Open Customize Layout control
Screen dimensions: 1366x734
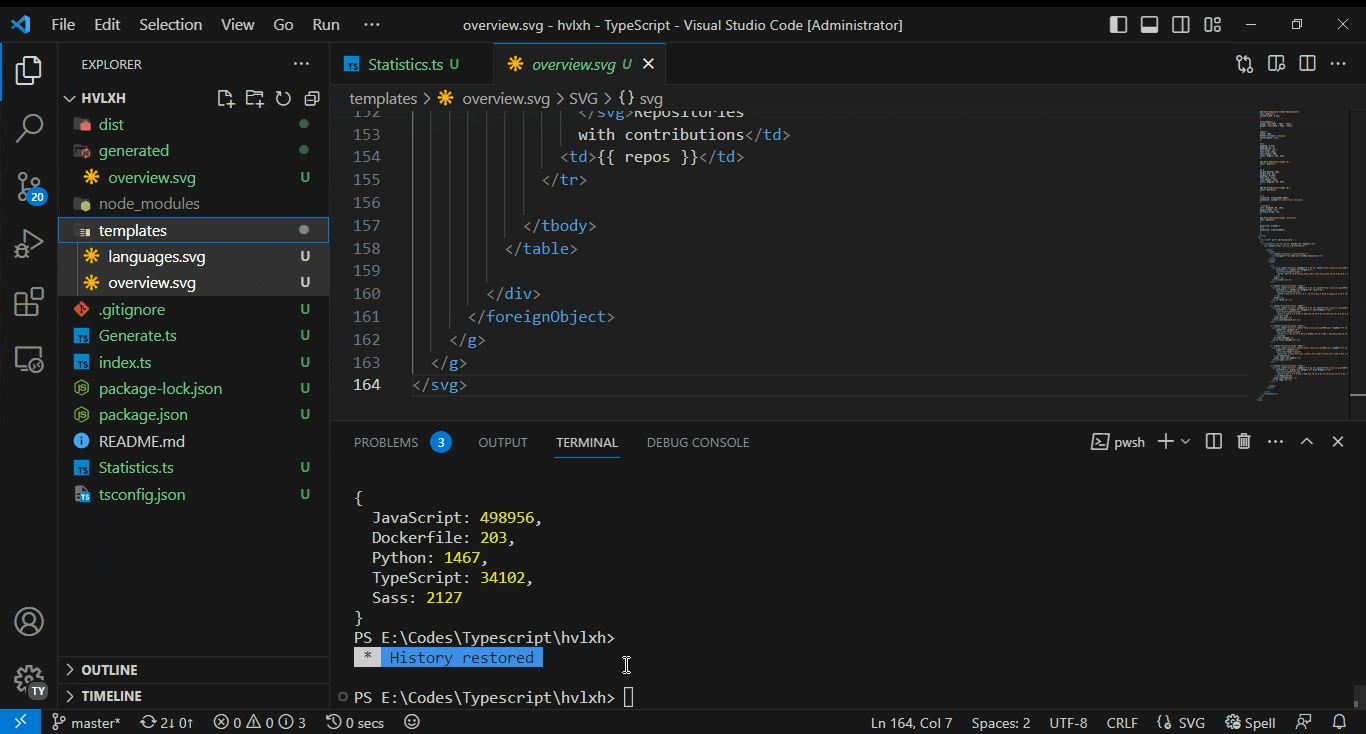[x=1212, y=25]
